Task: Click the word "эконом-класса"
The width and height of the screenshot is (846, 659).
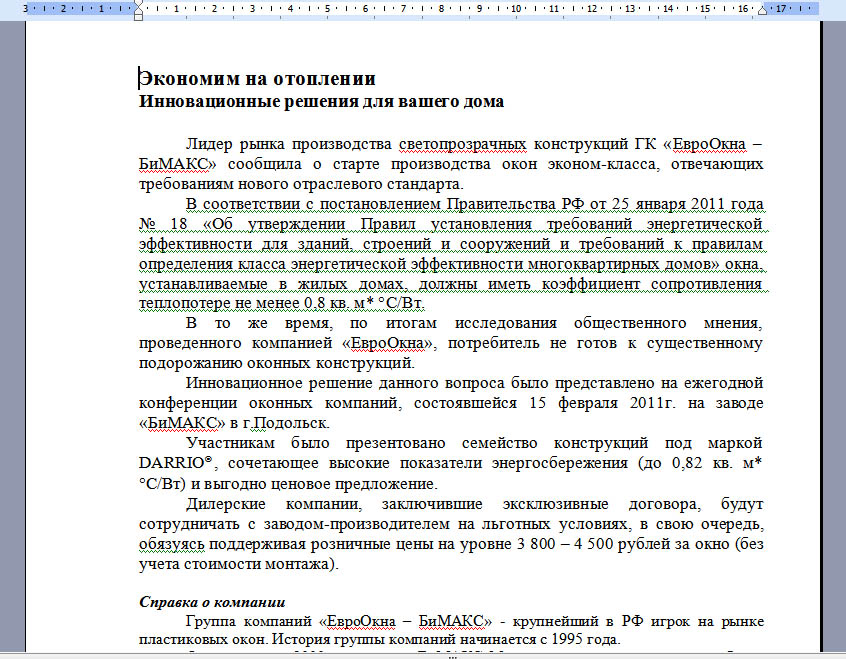Action: [603, 164]
